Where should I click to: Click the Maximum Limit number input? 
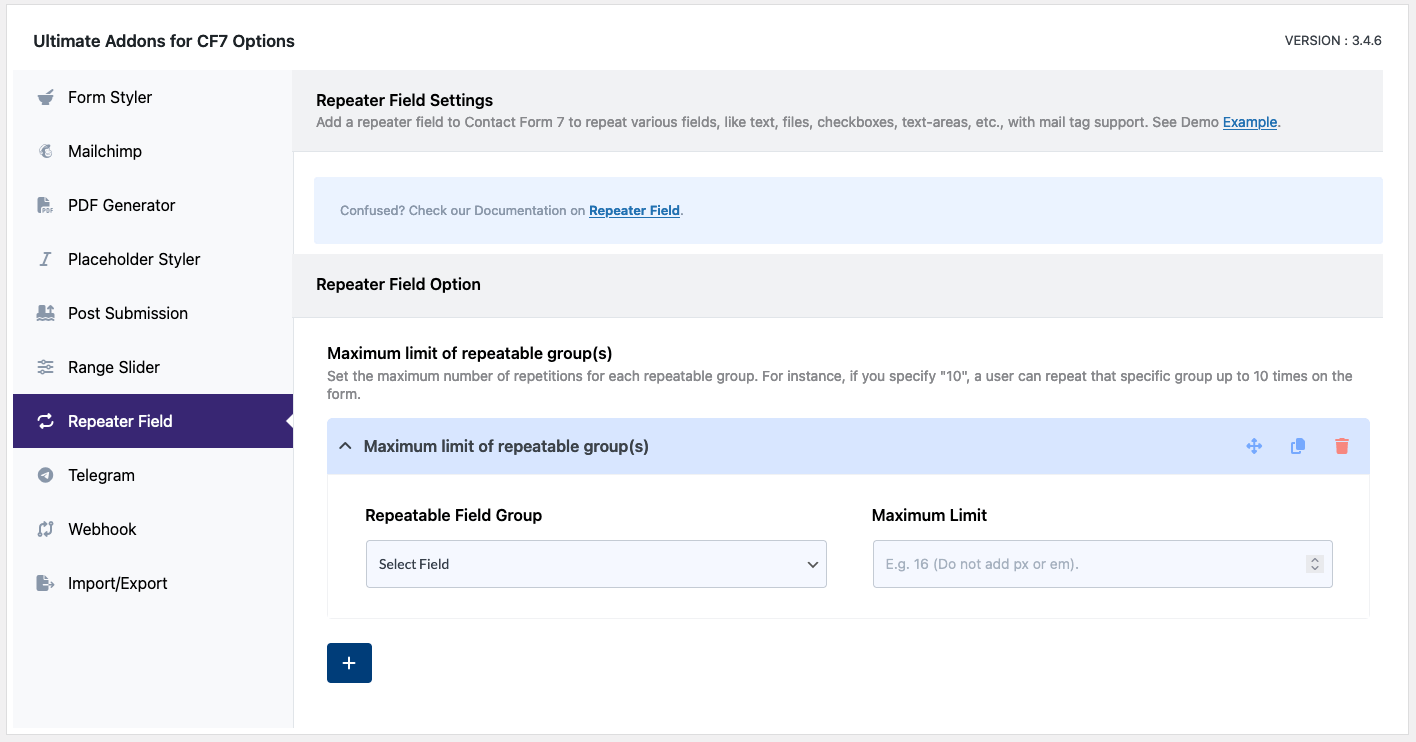click(1102, 564)
